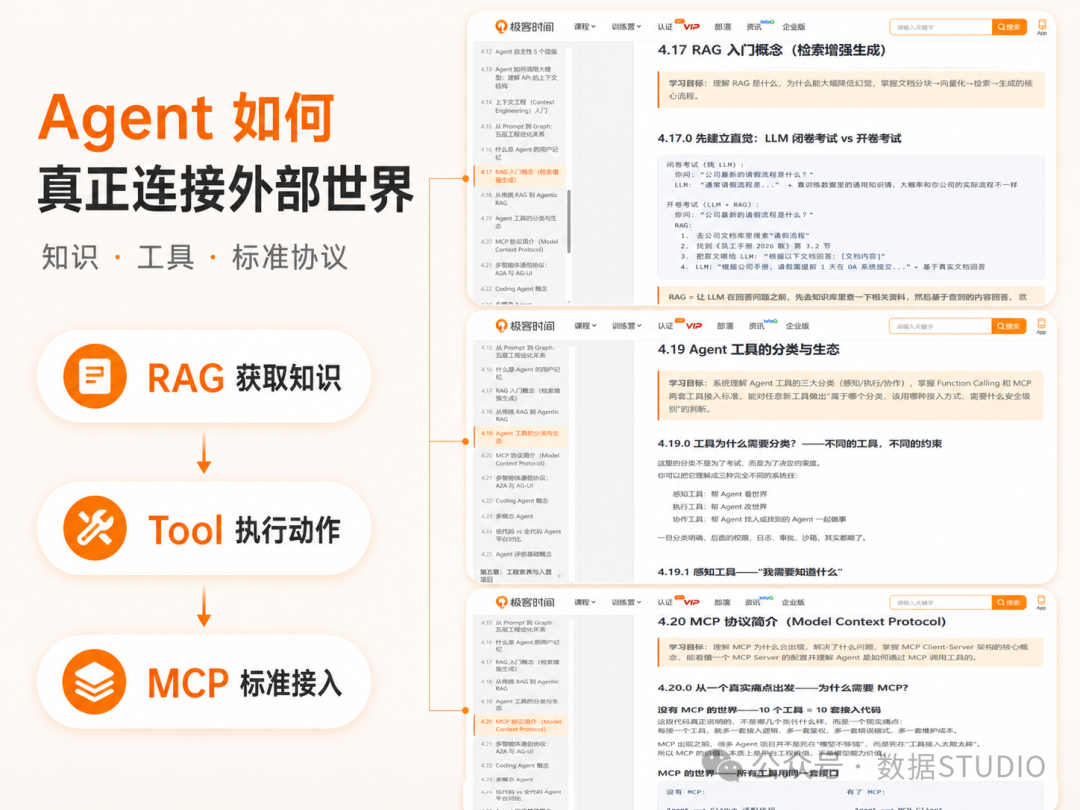Select lesson 4.18 in the 4.17 RAG page sidebar
The image size is (1080, 810).
coord(519,199)
